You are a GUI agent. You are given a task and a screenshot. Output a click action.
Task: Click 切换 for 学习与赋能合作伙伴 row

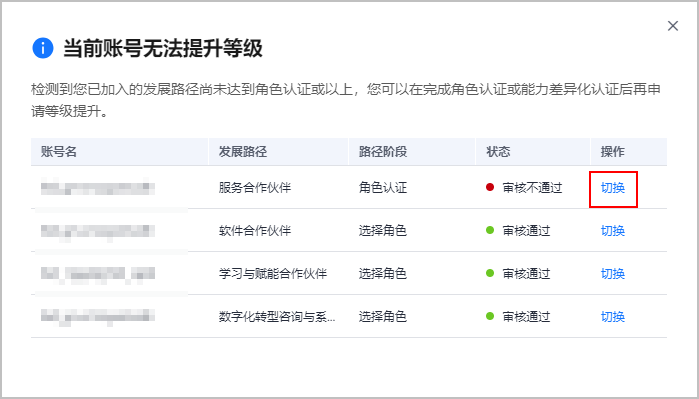[x=613, y=273]
